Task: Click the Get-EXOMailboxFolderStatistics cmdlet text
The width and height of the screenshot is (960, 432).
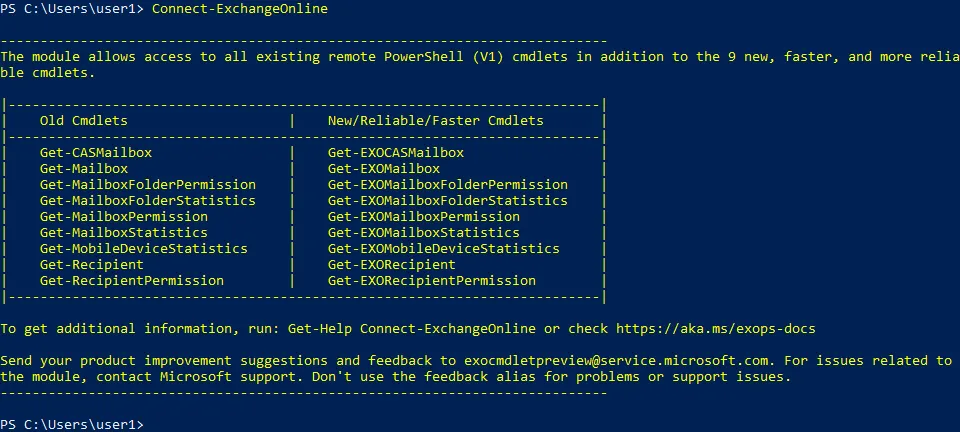Action: pyautogui.click(x=447, y=201)
